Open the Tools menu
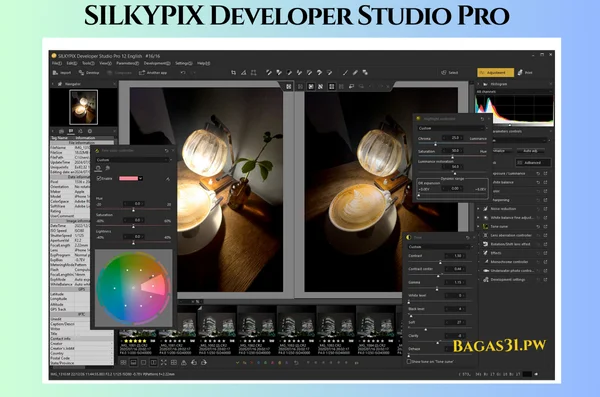This screenshot has width=600, height=397. point(88,63)
